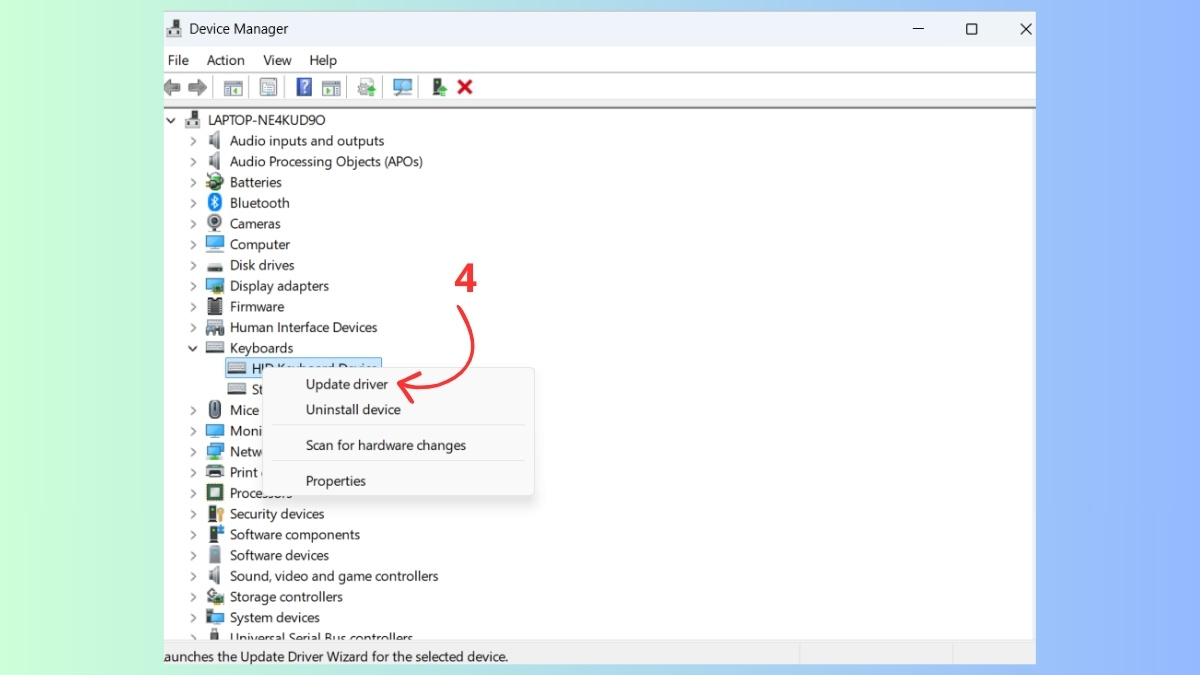This screenshot has height=675, width=1200.
Task: Open the Help menu
Action: [x=323, y=60]
